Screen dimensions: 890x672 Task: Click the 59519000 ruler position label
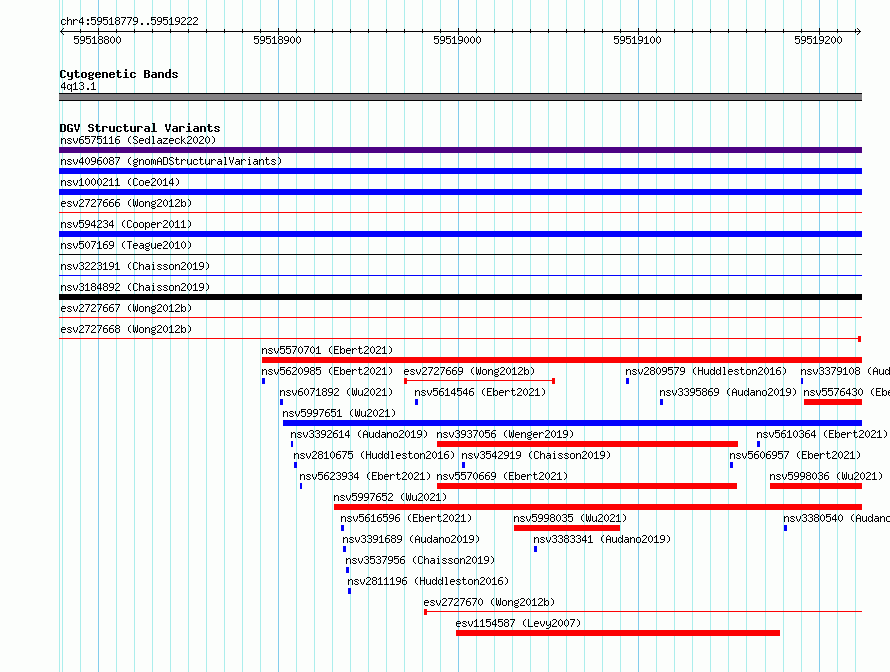click(x=457, y=40)
